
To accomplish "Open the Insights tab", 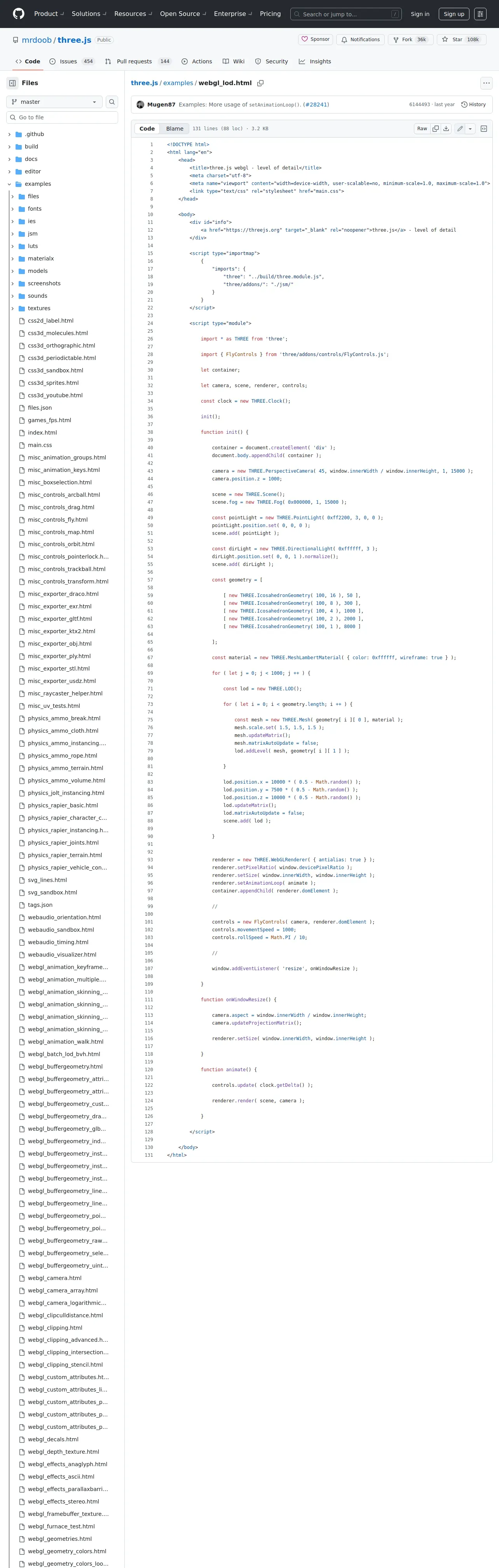I will point(315,61).
